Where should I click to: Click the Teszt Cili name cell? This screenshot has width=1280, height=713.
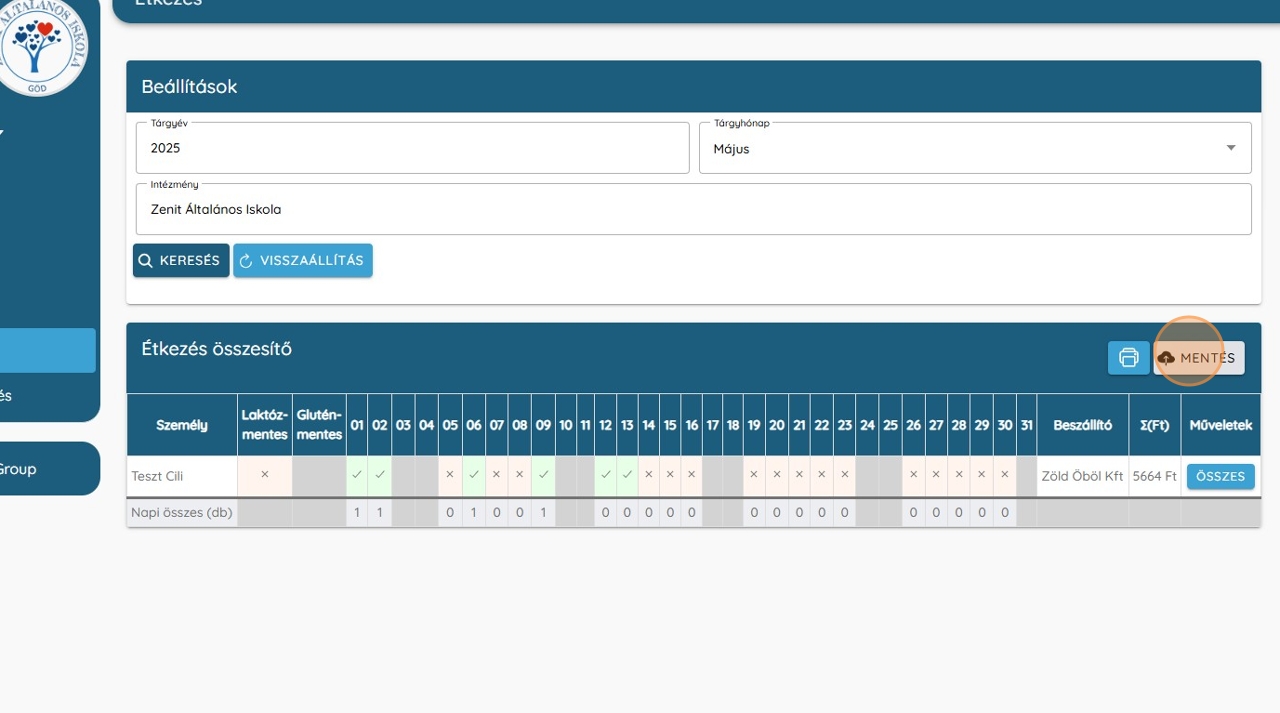point(182,476)
